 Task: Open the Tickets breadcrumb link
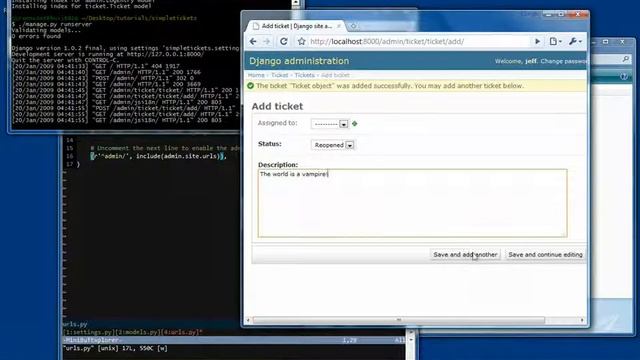tap(304, 75)
